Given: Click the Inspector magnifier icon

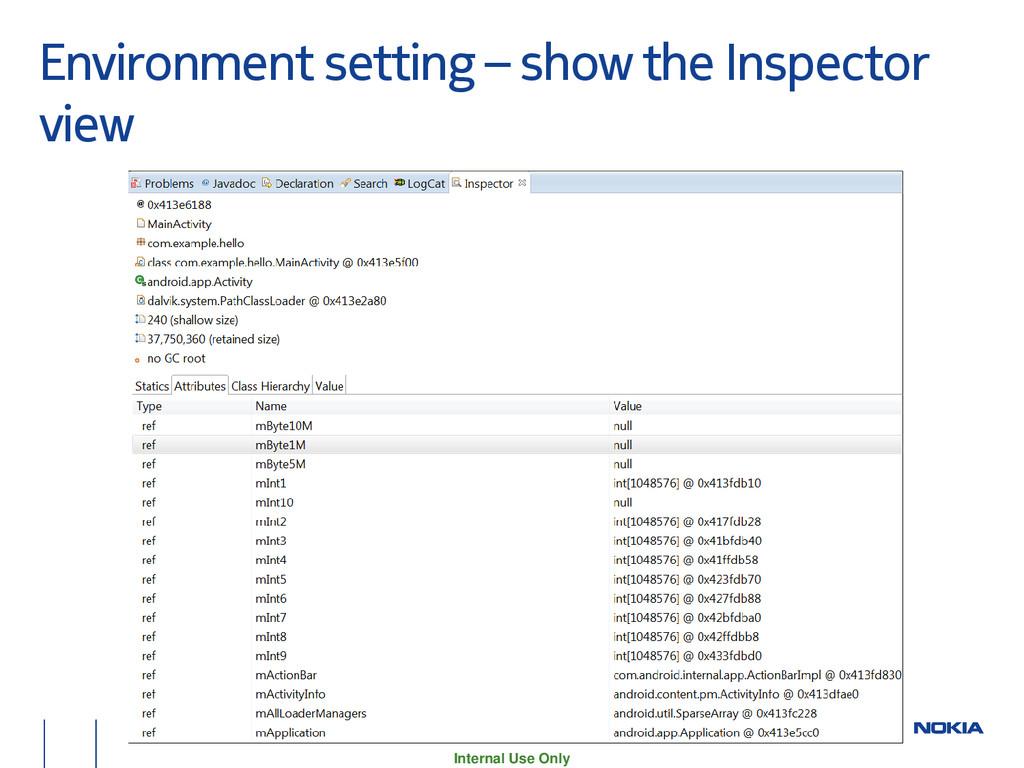Looking at the screenshot, I should 457,184.
